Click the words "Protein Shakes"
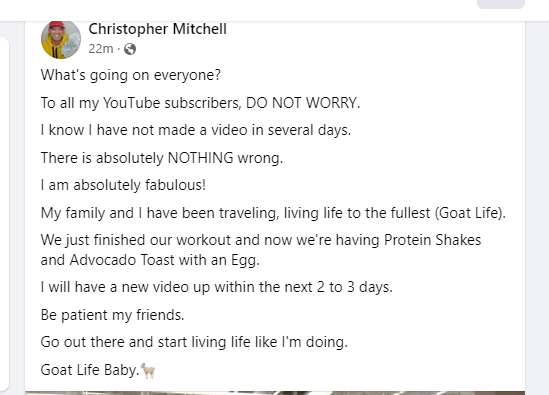This screenshot has height=395, width=549. [432, 240]
